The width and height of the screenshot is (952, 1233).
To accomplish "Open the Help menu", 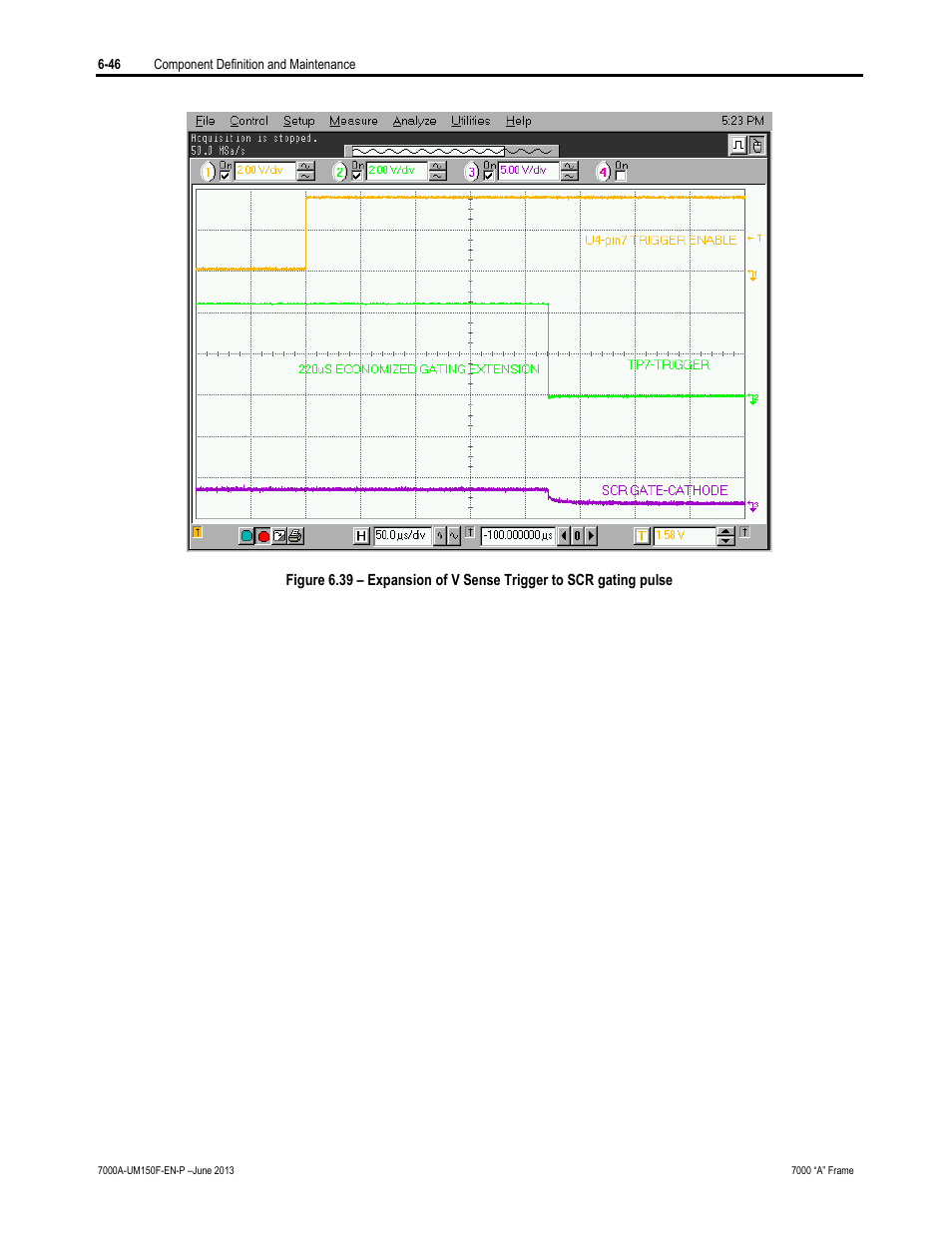I will [518, 121].
